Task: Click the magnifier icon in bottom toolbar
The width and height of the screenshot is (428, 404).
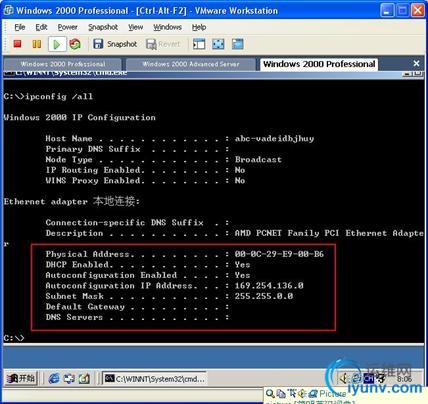Action: (x=270, y=394)
